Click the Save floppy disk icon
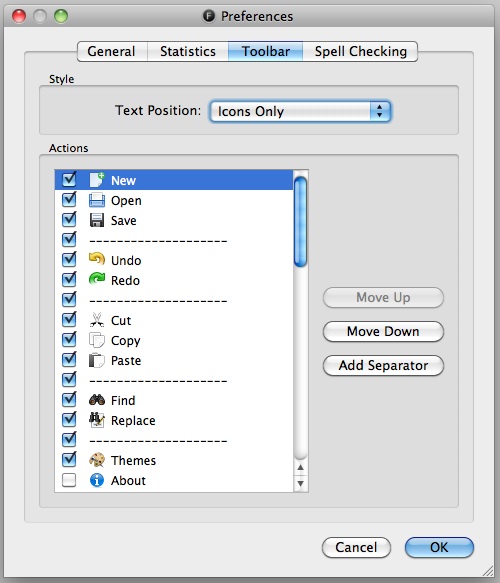This screenshot has height=583, width=500. click(97, 220)
